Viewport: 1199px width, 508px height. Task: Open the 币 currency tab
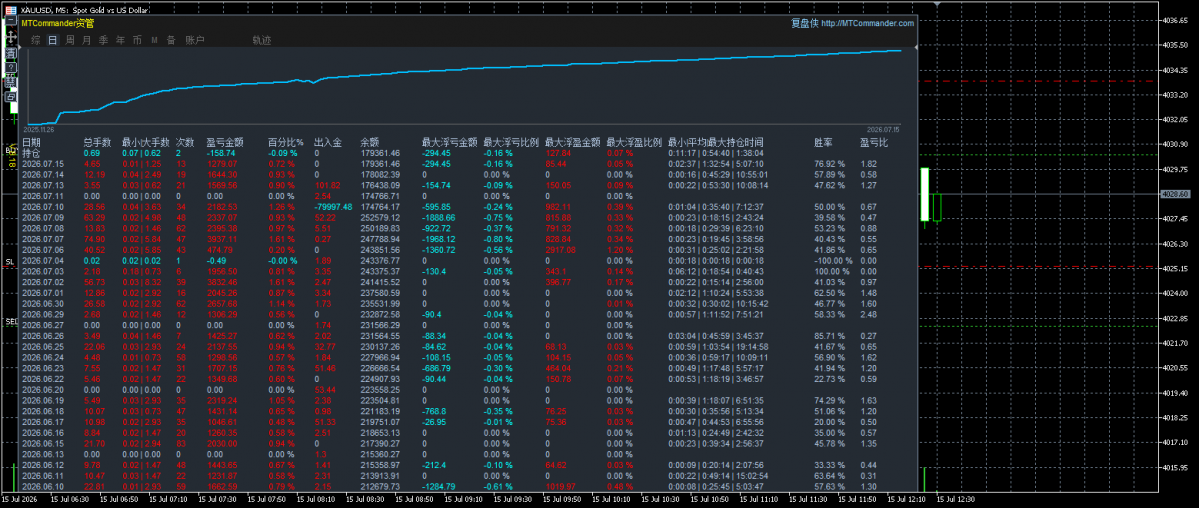(x=137, y=40)
